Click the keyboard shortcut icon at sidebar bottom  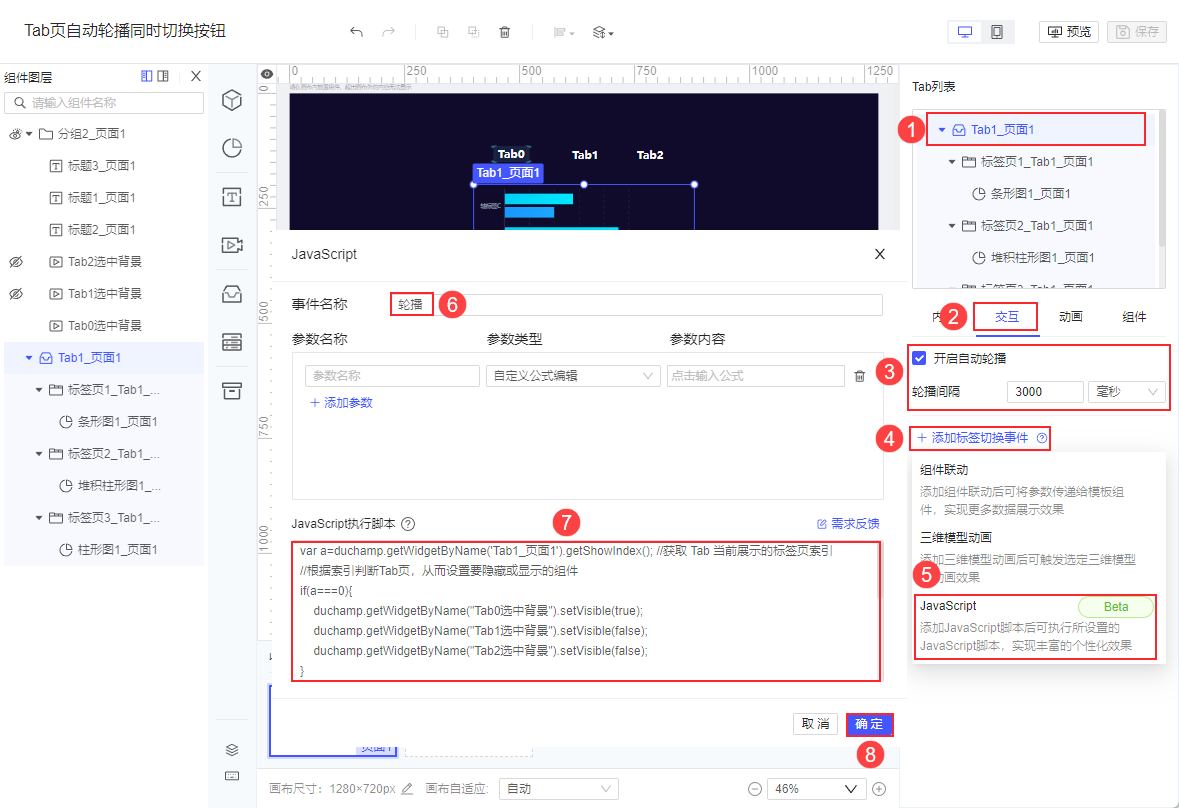[232, 776]
